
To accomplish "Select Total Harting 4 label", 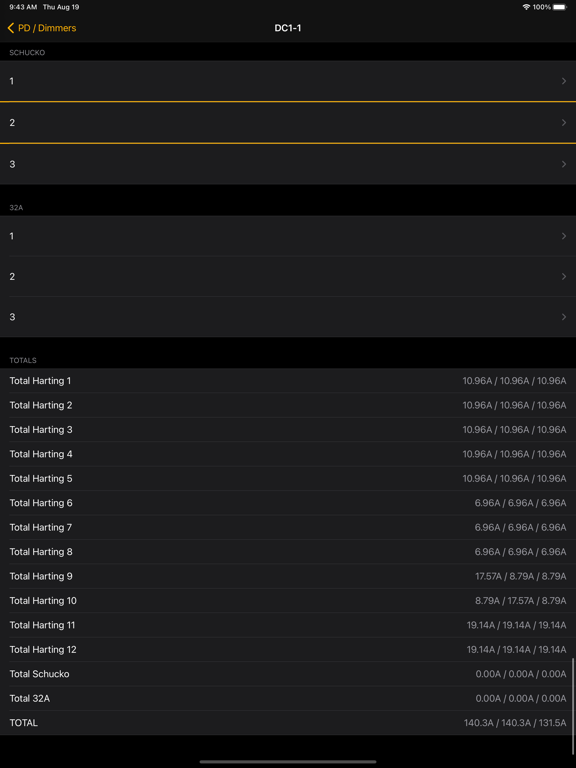I will [41, 454].
